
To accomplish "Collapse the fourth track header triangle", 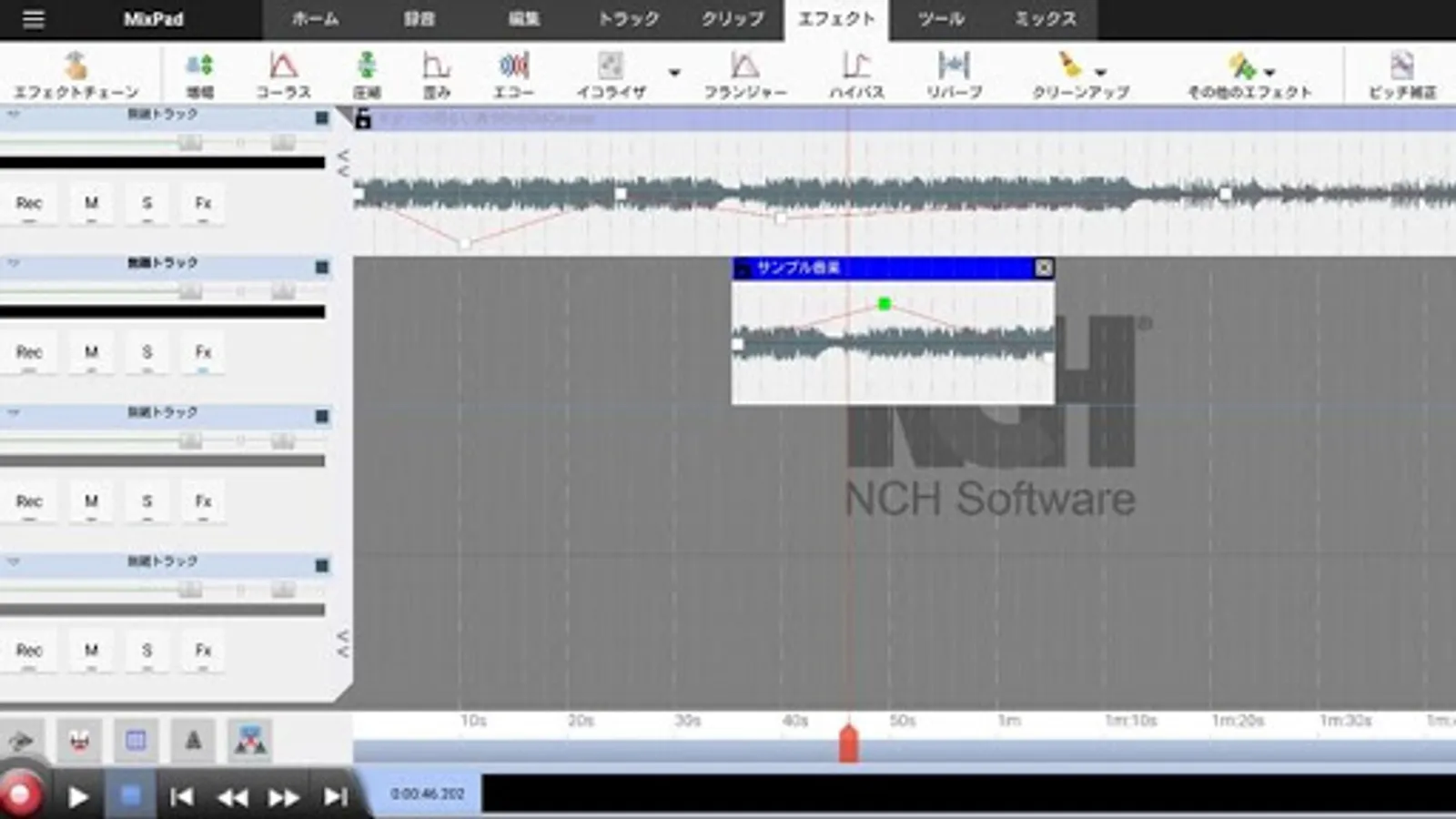I will tap(13, 562).
